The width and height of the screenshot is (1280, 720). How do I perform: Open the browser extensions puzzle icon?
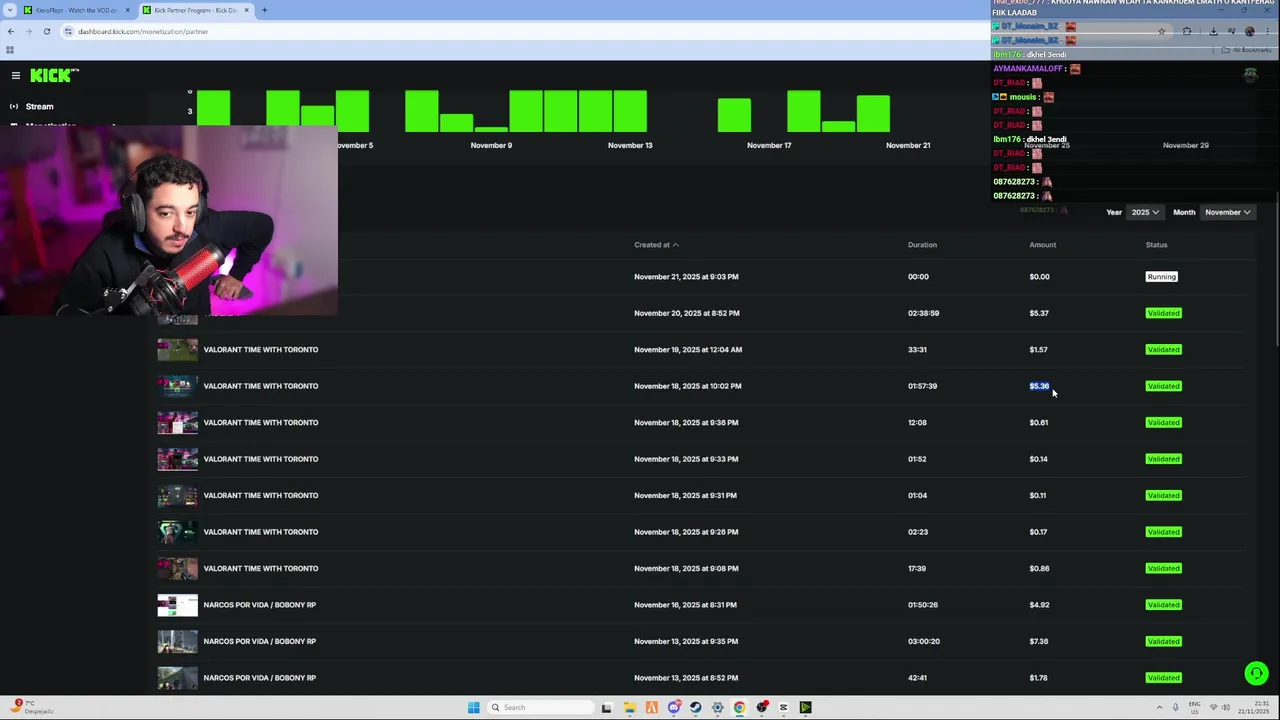pos(1187,31)
